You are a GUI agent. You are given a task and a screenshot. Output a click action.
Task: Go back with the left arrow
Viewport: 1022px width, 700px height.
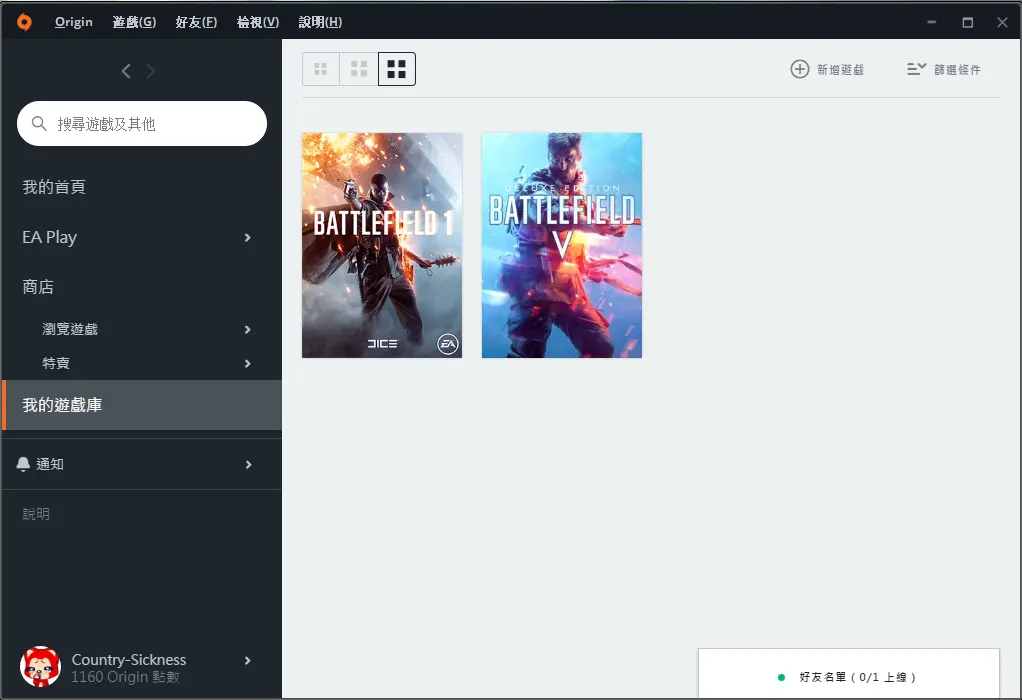(x=126, y=71)
